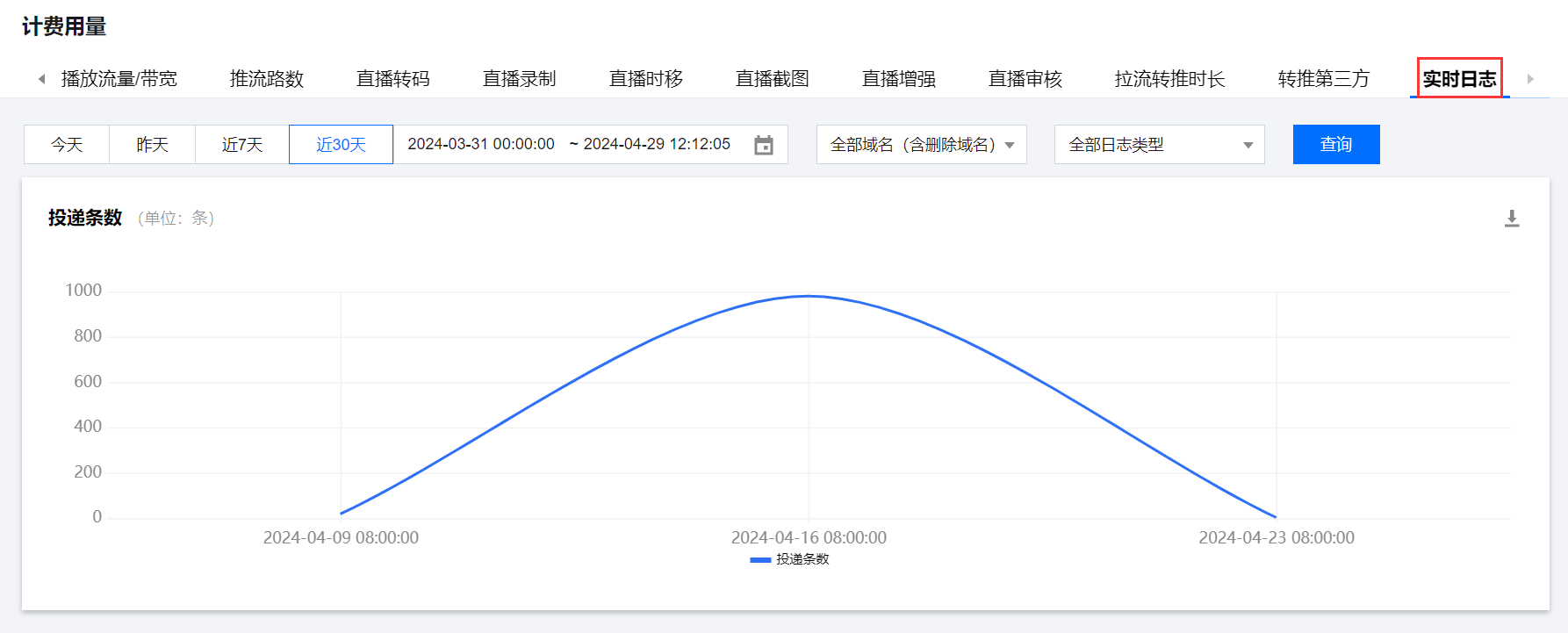Select the 直播时移 tab

(x=646, y=79)
